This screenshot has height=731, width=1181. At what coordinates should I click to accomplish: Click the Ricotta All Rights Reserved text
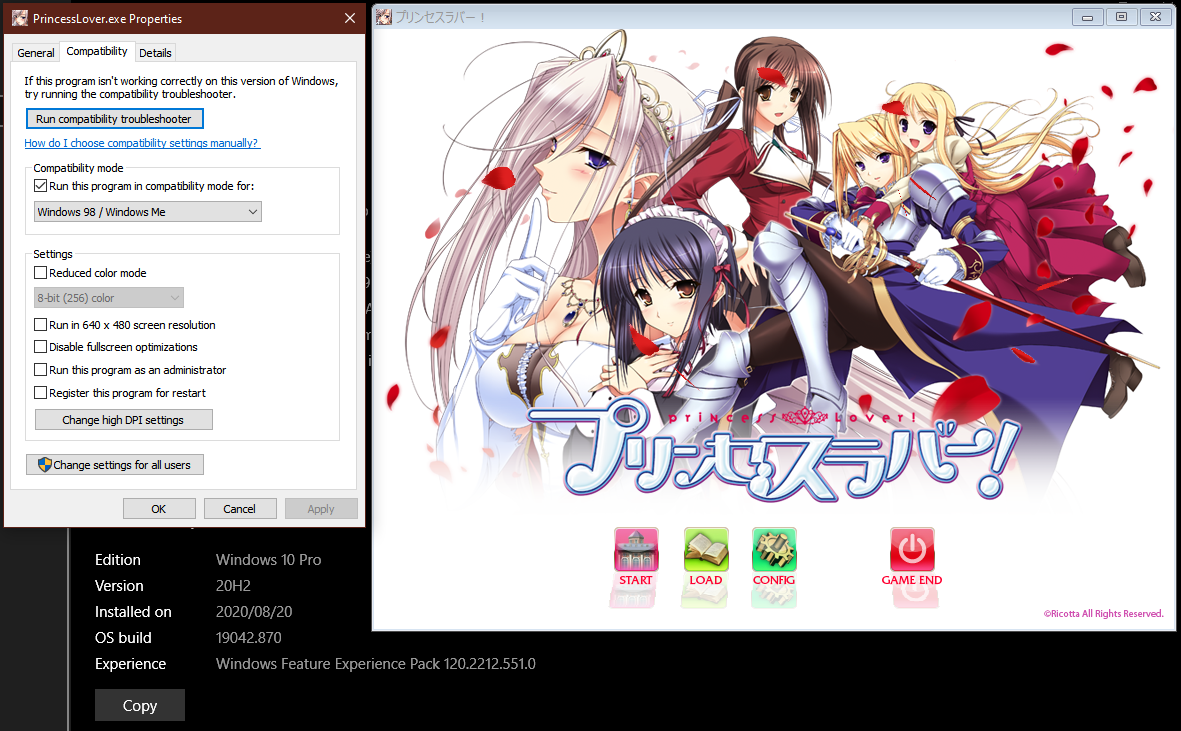pyautogui.click(x=1103, y=614)
